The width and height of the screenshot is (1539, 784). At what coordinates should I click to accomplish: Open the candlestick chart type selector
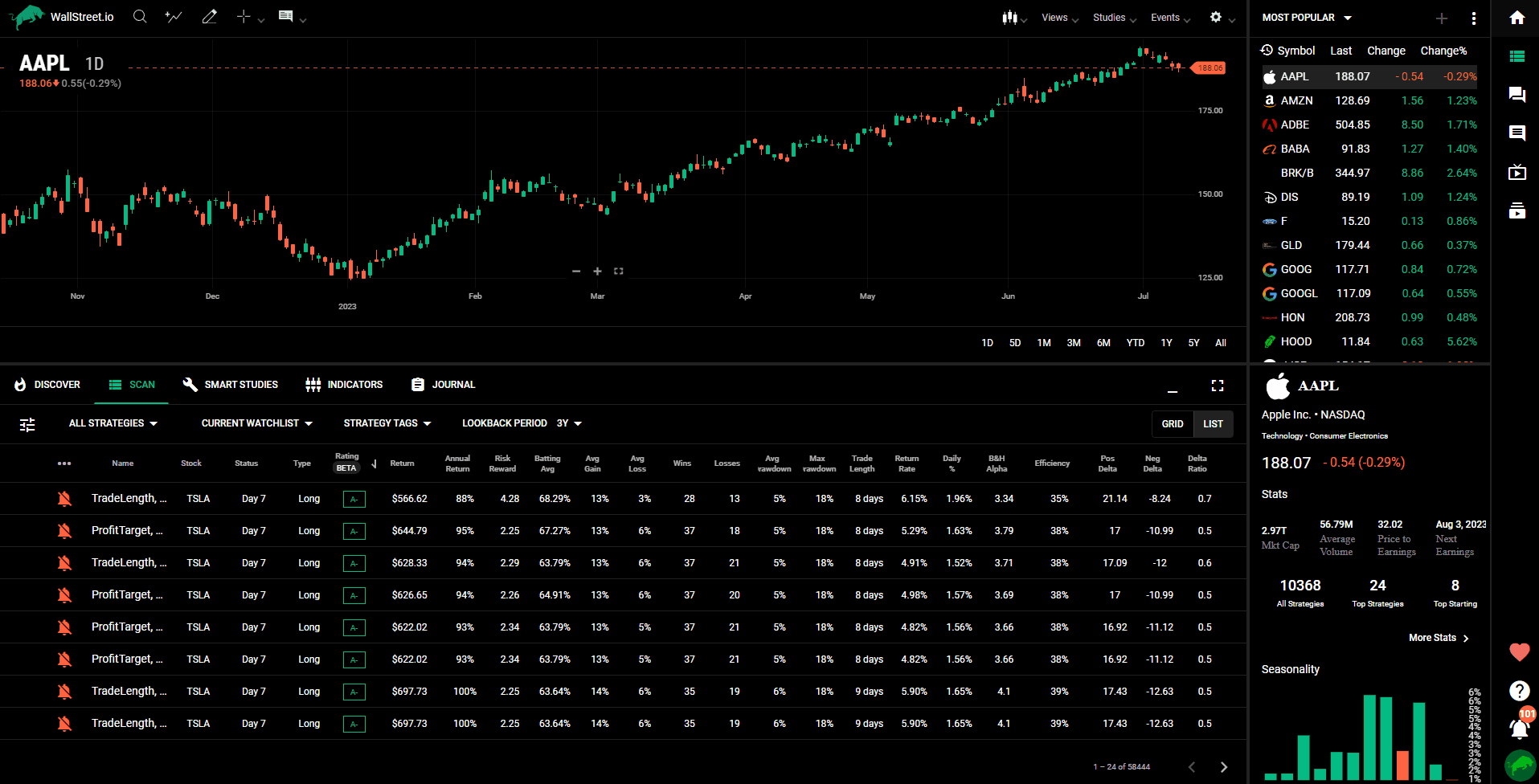tap(1009, 18)
